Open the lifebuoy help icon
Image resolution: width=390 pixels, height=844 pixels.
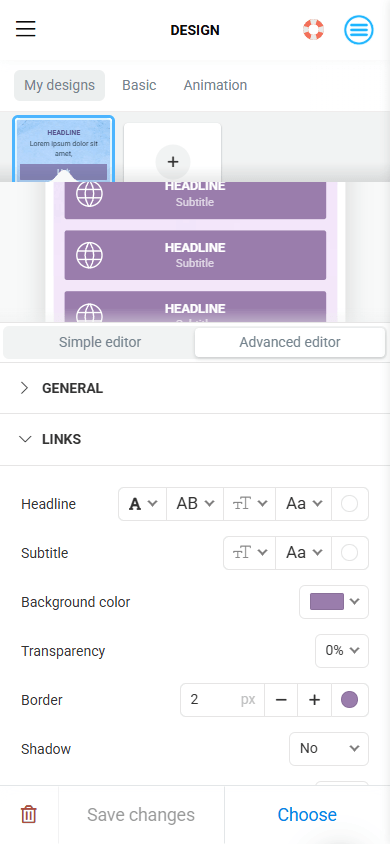[313, 30]
